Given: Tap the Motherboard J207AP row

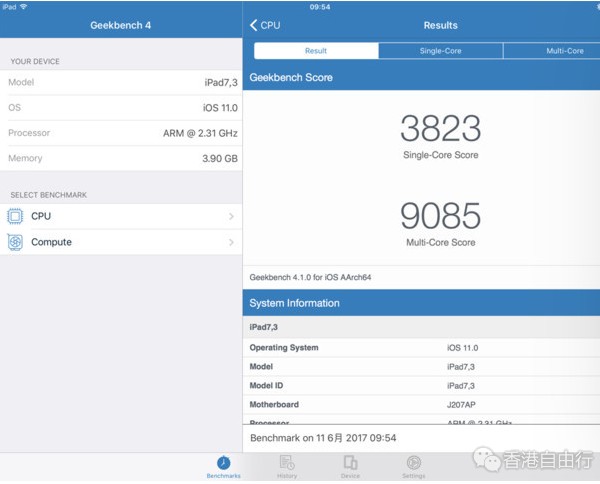Looking at the screenshot, I should 421,404.
